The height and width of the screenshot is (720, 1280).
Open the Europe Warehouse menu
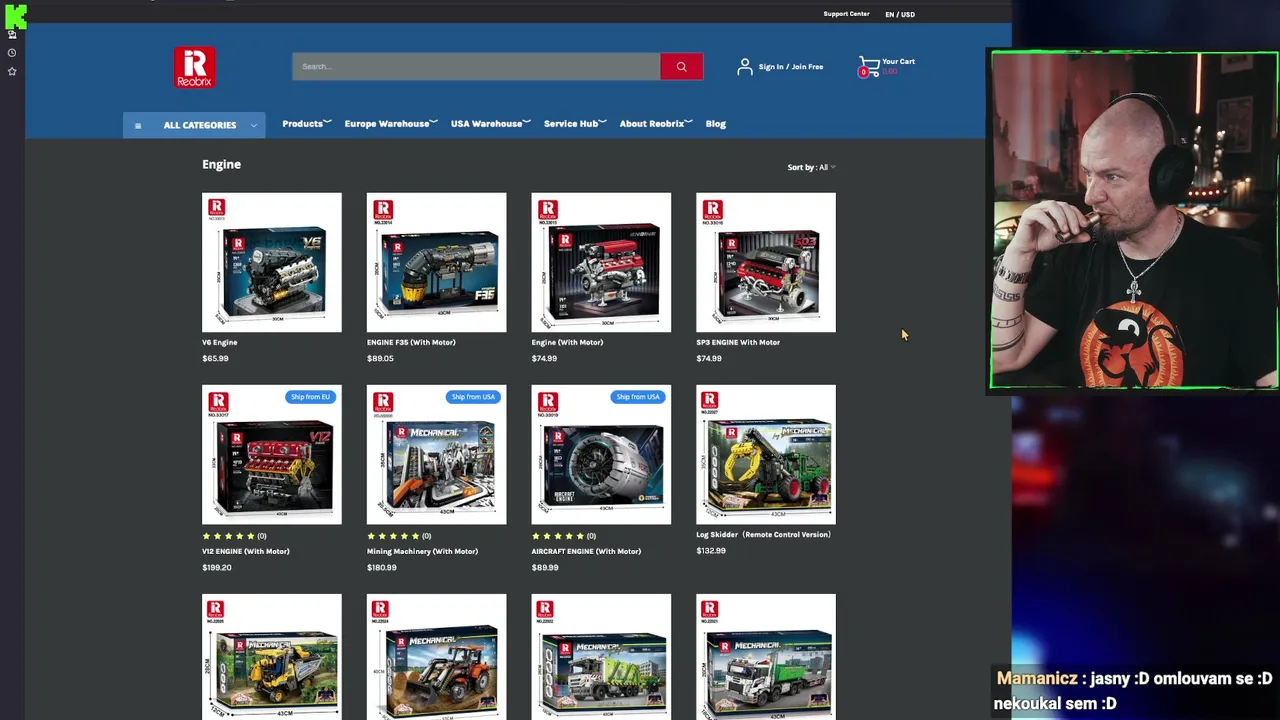pyautogui.click(x=391, y=124)
